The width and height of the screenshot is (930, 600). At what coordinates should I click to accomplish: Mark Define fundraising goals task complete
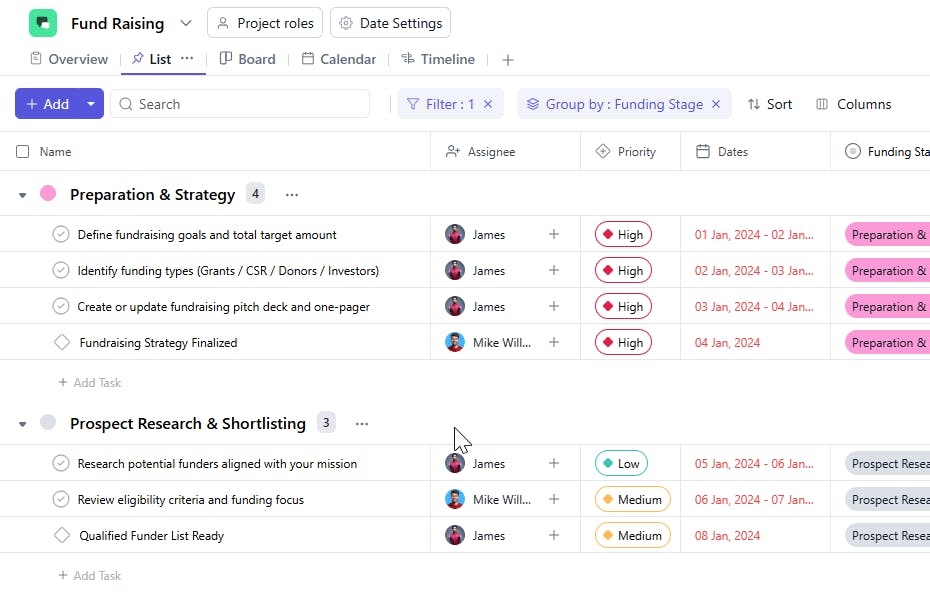60,235
